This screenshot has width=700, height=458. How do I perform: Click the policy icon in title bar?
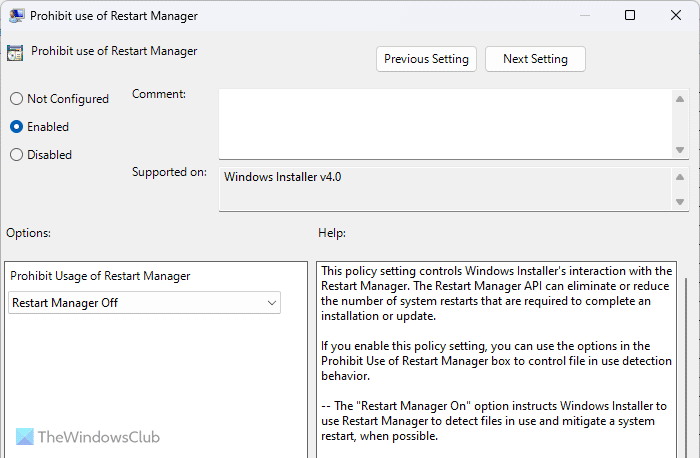coord(16,16)
